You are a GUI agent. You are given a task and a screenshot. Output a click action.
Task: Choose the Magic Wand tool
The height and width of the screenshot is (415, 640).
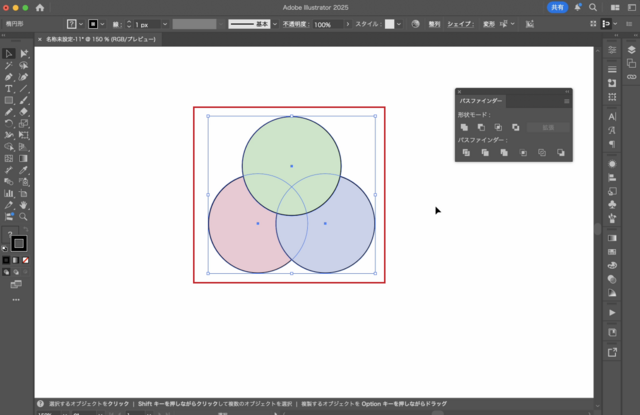click(9, 65)
